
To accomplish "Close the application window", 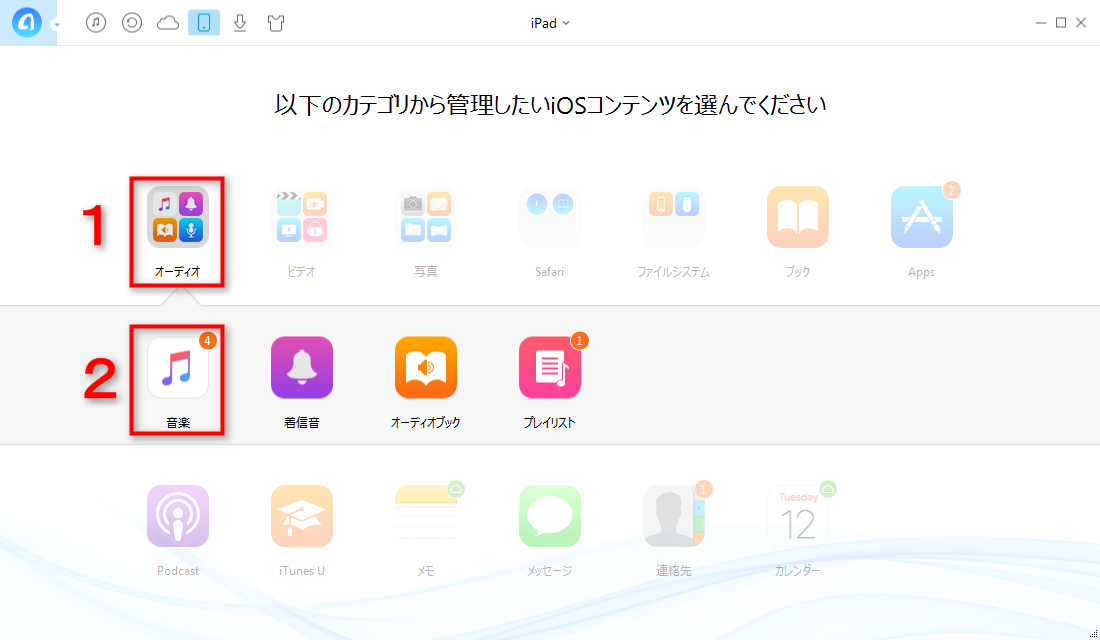I will (1081, 23).
